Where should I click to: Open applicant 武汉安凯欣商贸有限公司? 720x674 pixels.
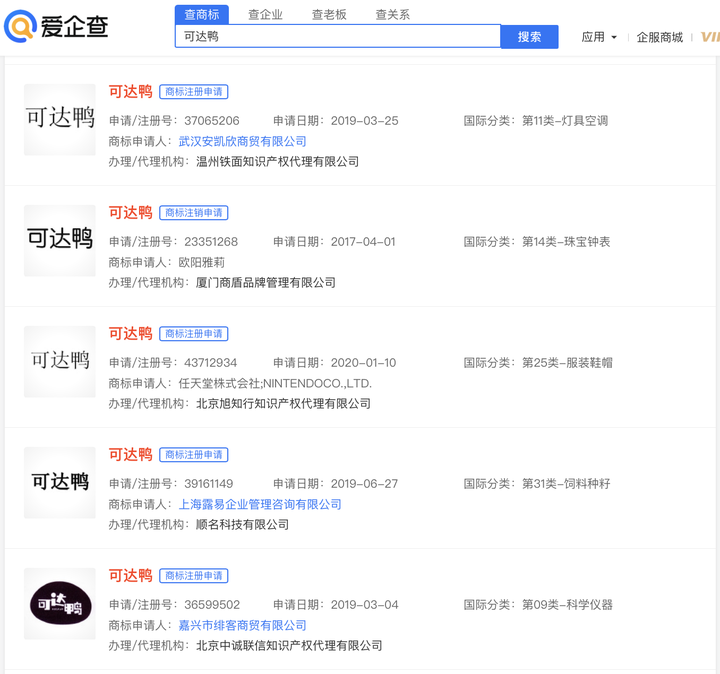(x=242, y=141)
